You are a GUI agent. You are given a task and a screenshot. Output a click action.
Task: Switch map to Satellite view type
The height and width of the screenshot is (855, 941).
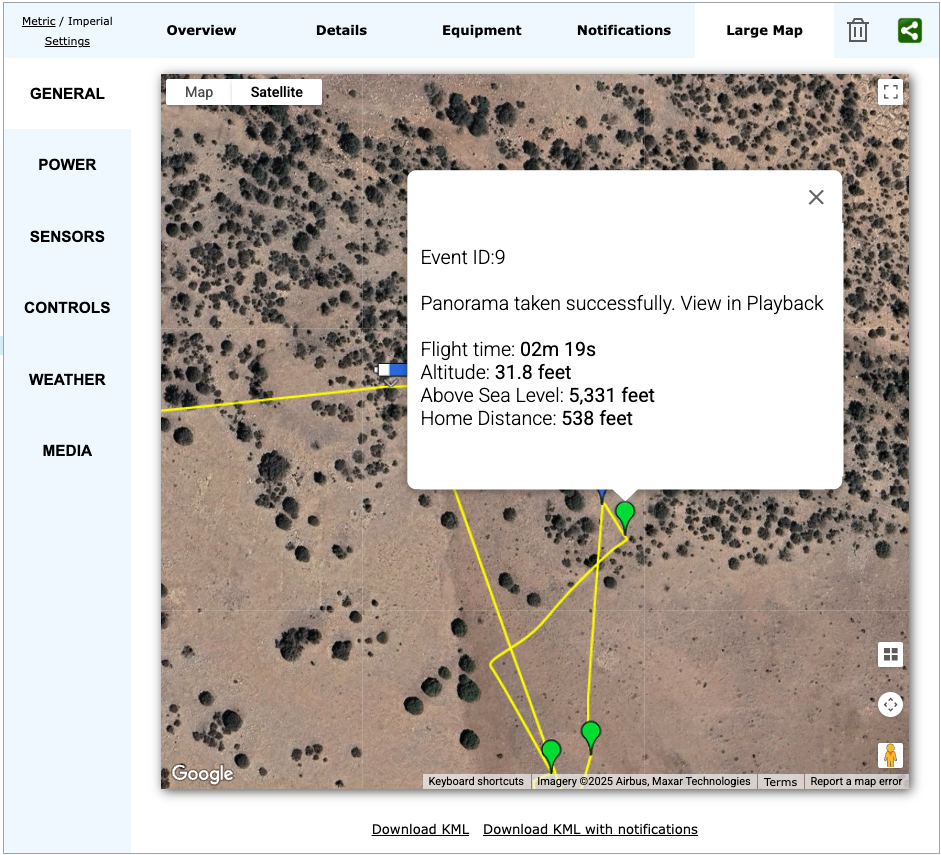tap(276, 92)
